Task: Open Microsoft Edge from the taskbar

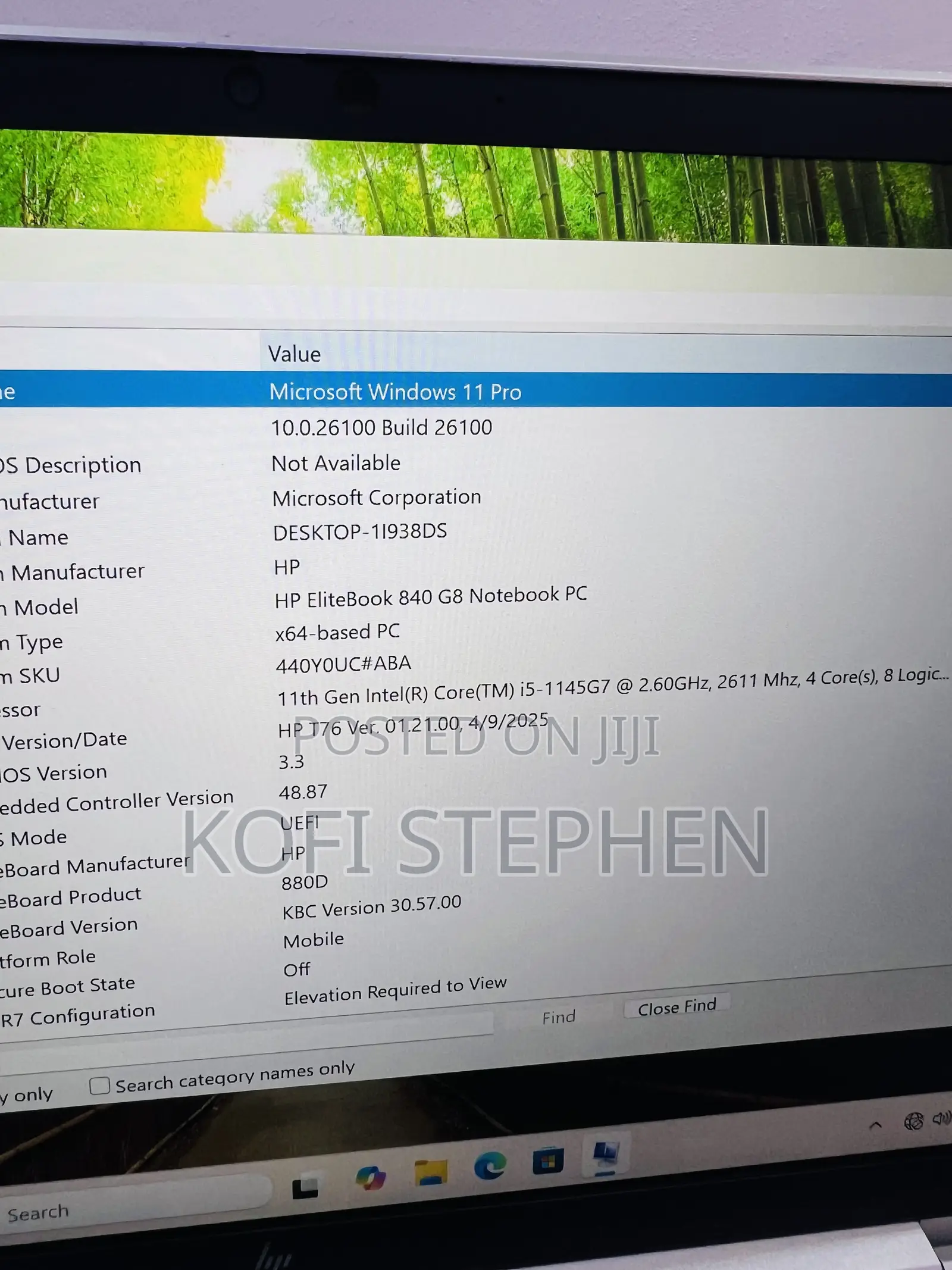Action: [x=490, y=1165]
